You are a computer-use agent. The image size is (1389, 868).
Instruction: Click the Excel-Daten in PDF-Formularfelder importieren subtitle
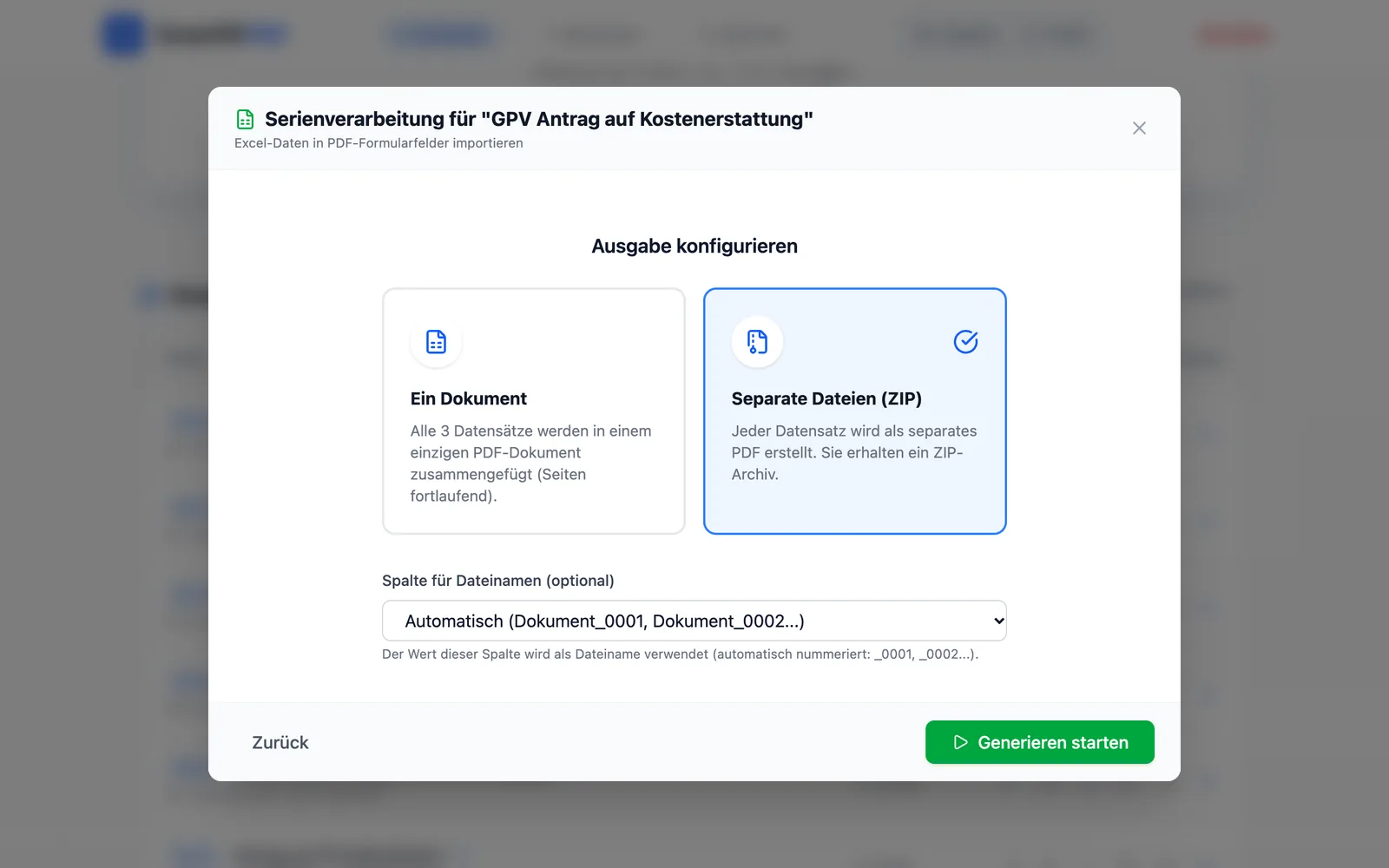(379, 143)
